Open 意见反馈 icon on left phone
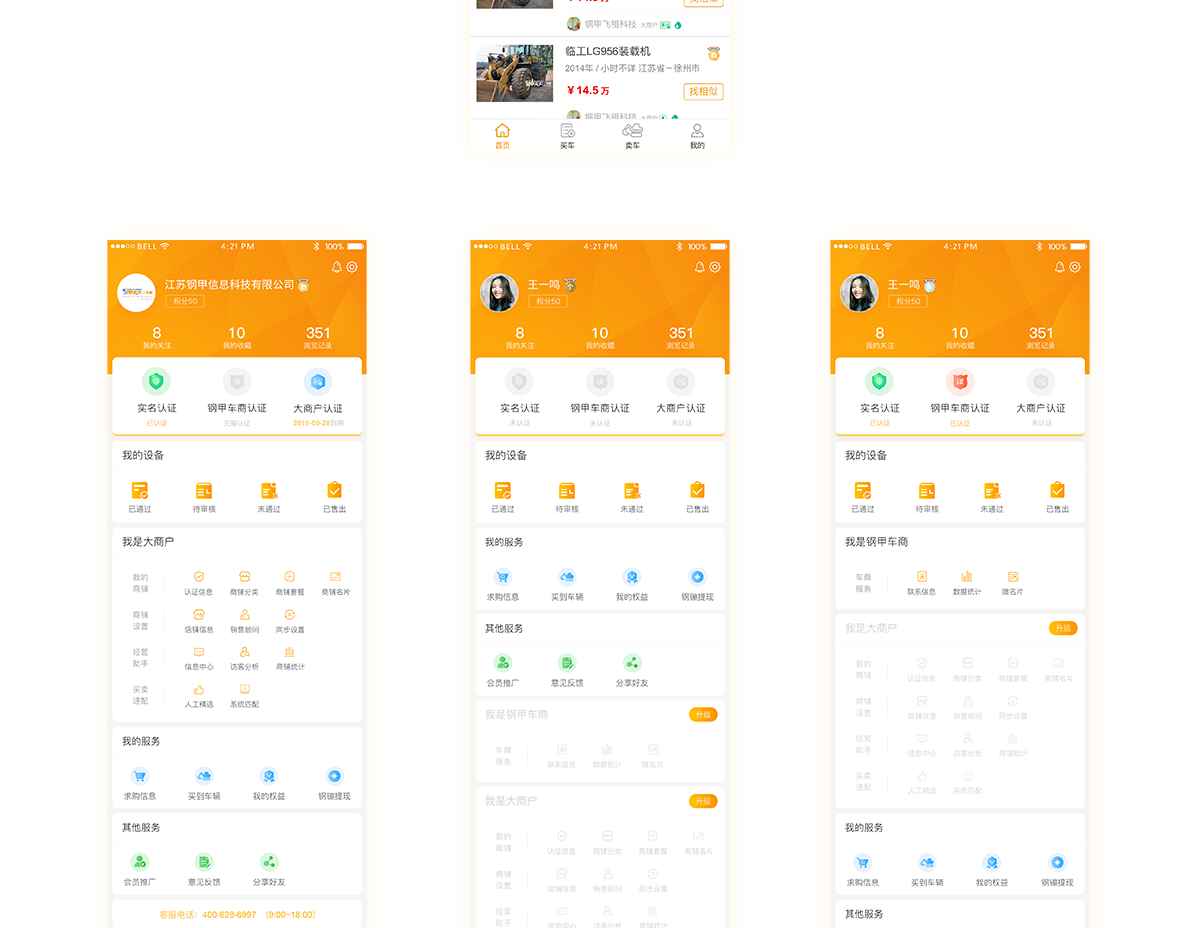 point(204,862)
